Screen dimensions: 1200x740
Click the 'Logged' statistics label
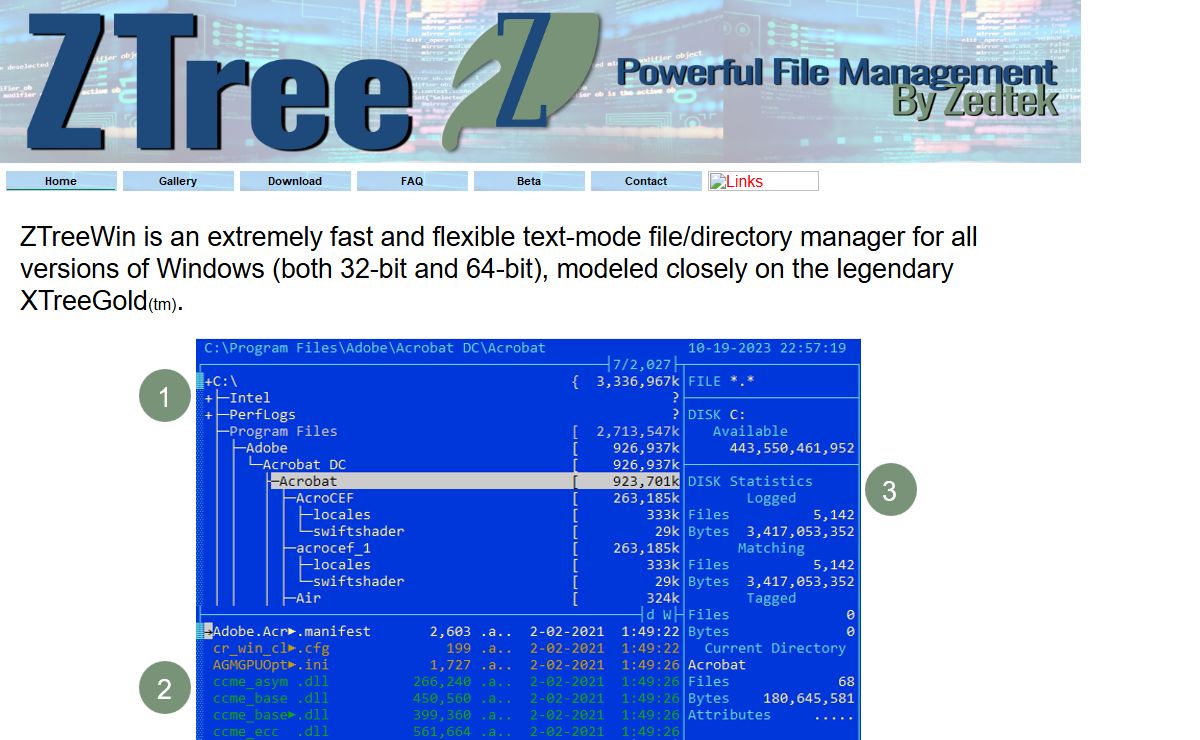pyautogui.click(x=771, y=498)
